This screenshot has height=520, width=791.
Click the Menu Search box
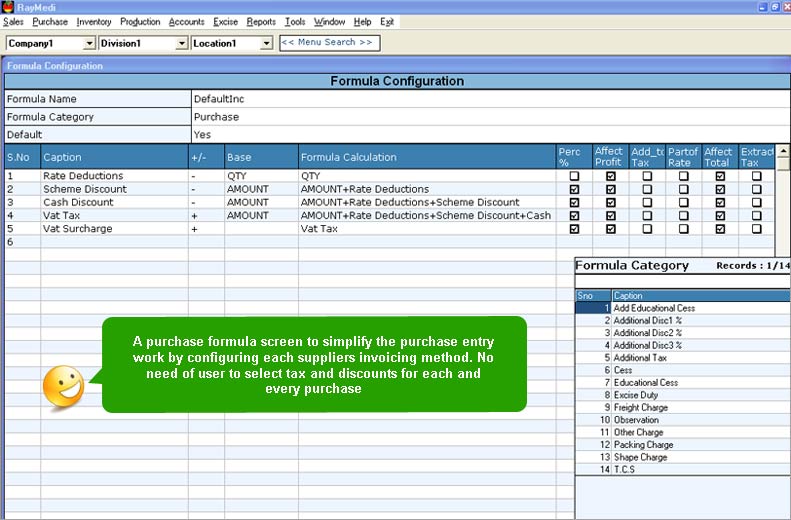coord(329,43)
